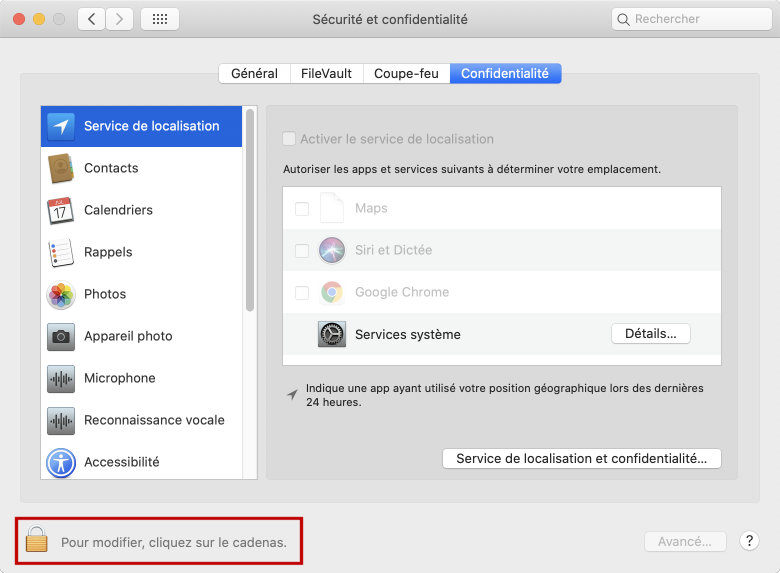Select Microphone in the privacy list
The height and width of the screenshot is (573, 780).
tap(141, 378)
